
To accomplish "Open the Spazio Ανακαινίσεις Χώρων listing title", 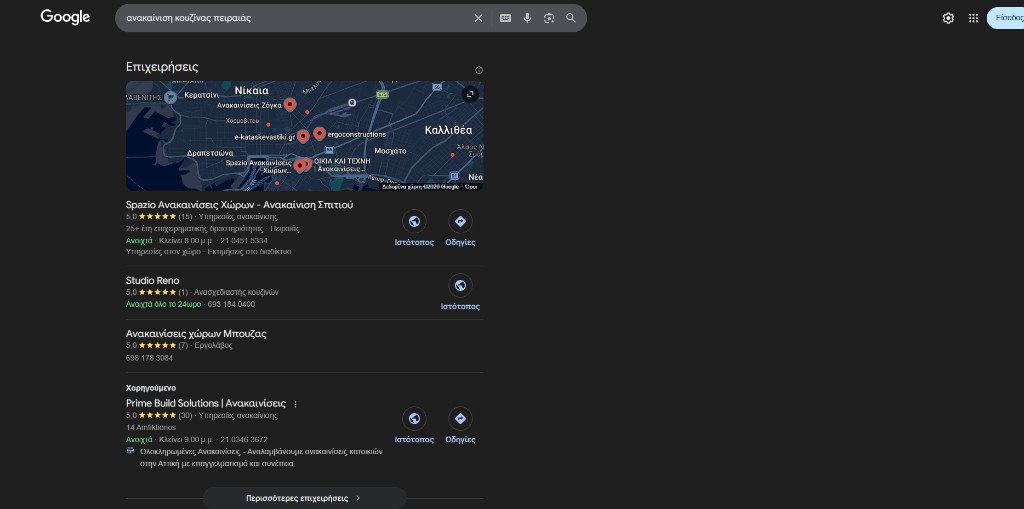I will 239,205.
